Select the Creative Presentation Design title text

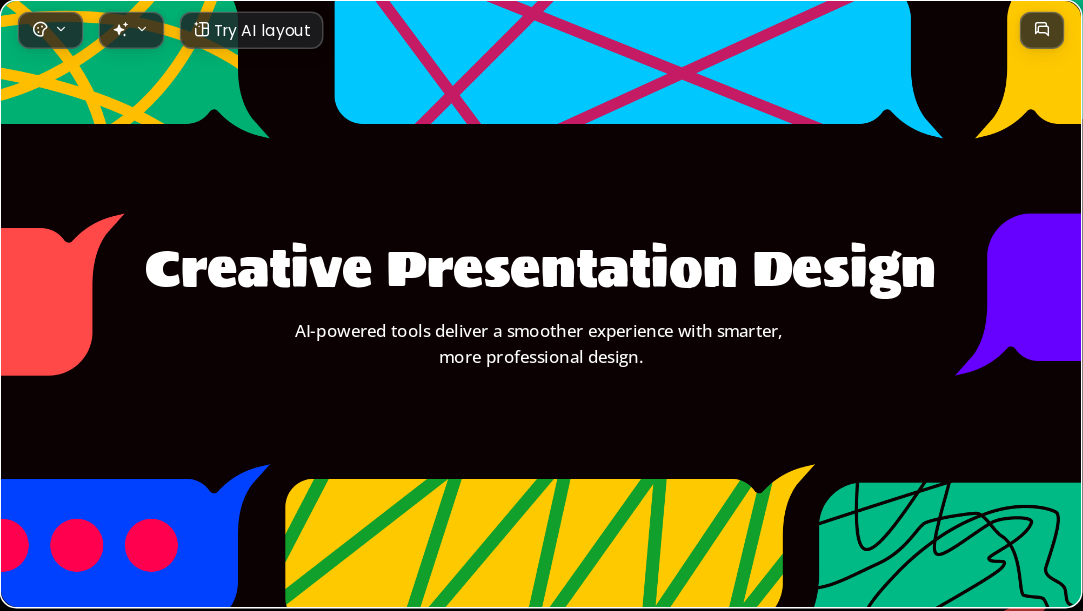point(540,269)
